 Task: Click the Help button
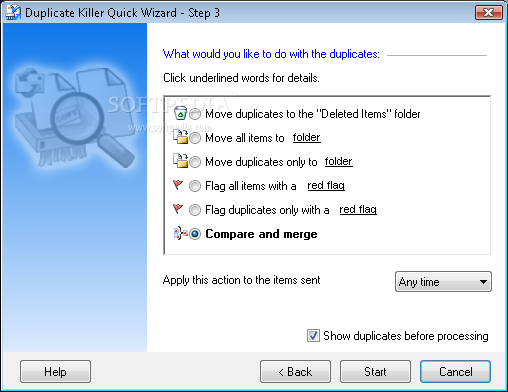click(x=55, y=371)
